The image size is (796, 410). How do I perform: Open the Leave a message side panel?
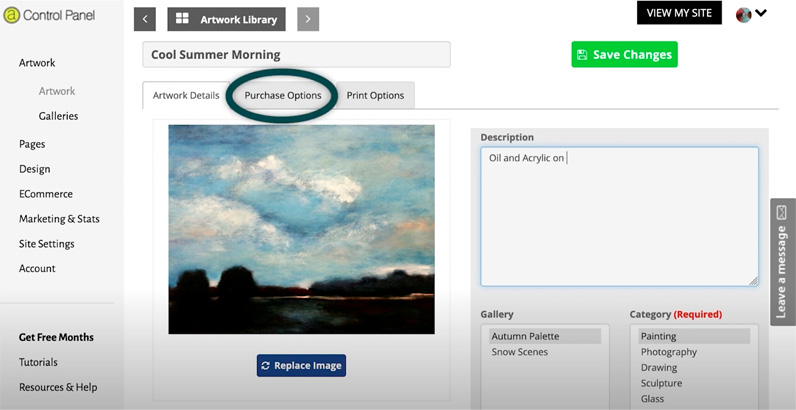coord(782,261)
